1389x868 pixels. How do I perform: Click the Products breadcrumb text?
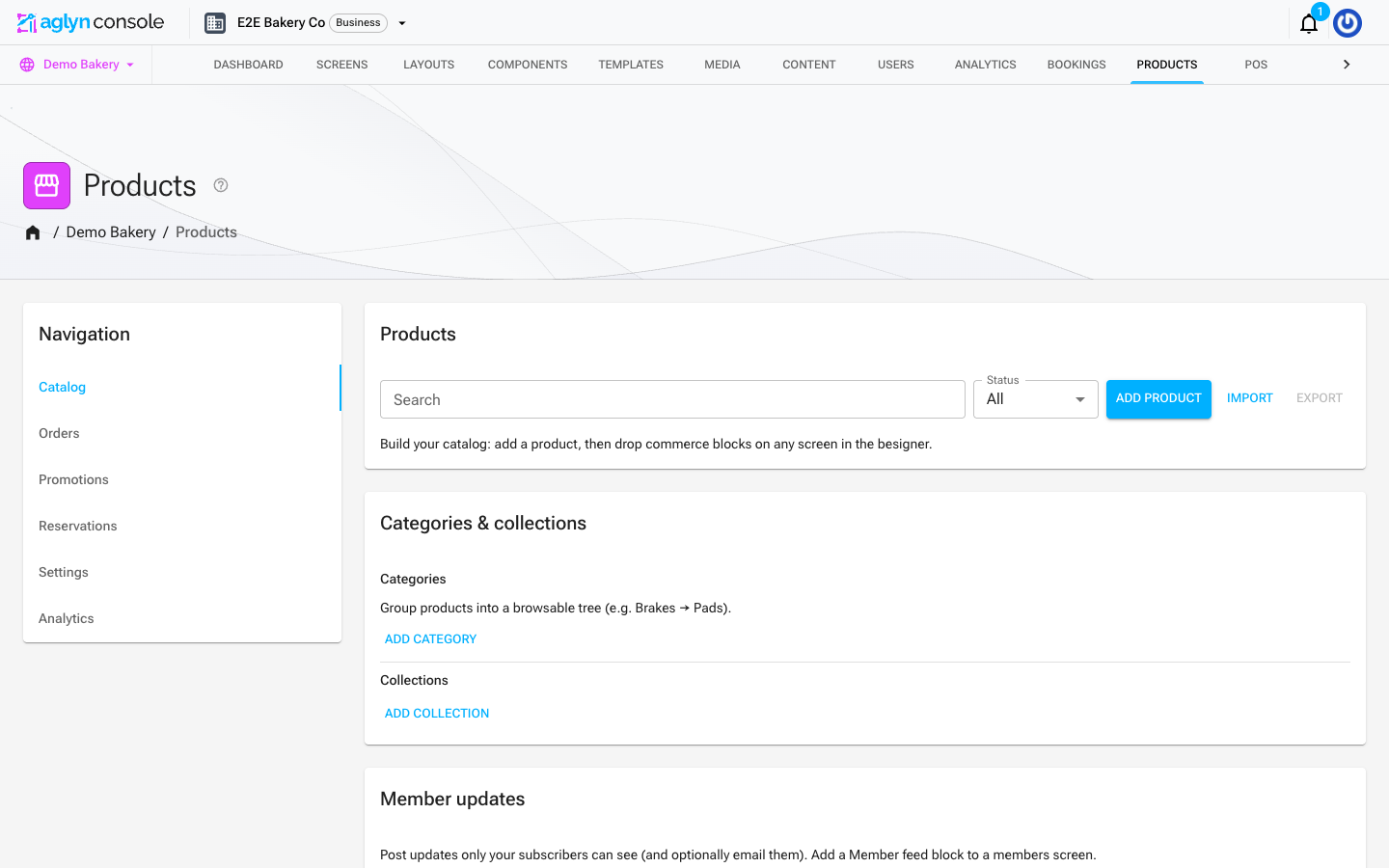(x=206, y=232)
